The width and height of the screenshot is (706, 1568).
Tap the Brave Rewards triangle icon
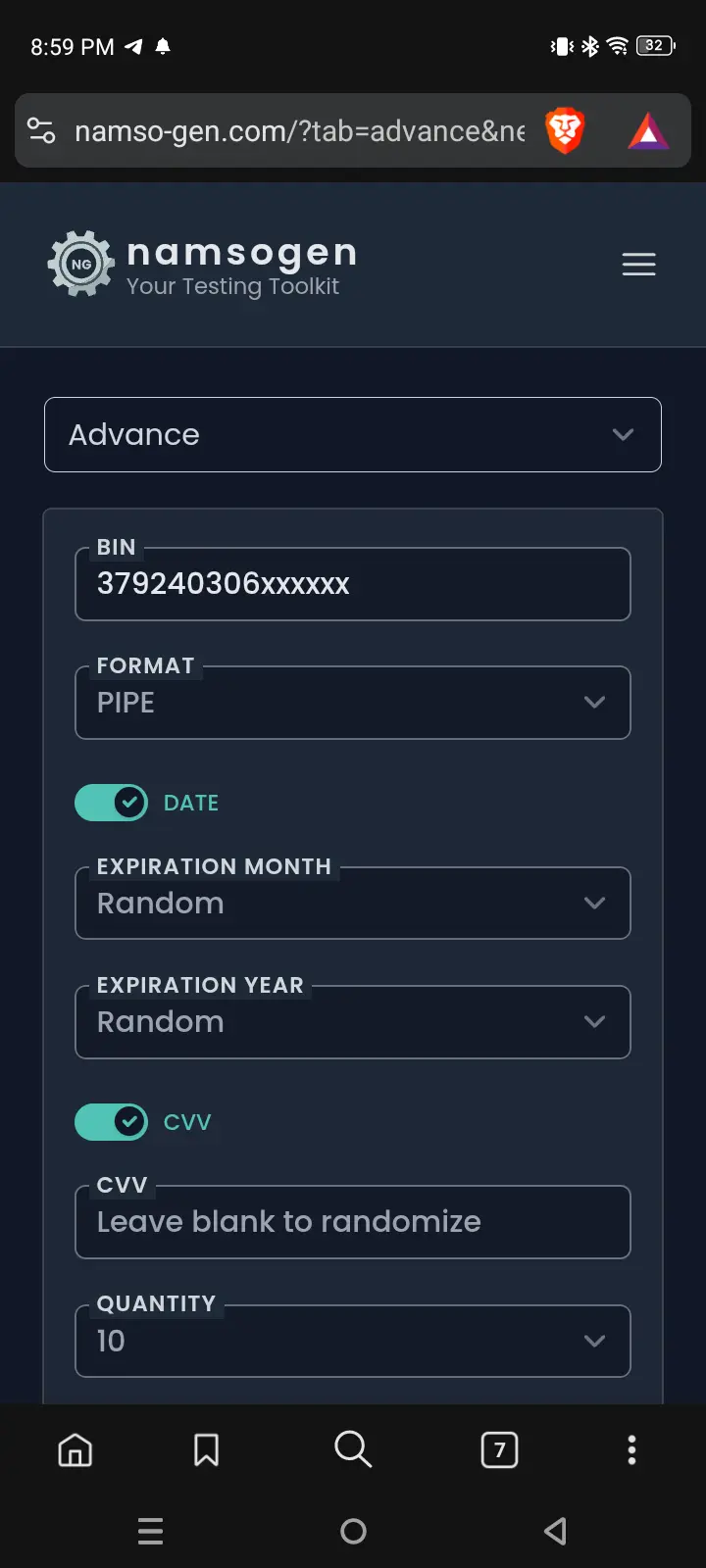click(x=648, y=131)
